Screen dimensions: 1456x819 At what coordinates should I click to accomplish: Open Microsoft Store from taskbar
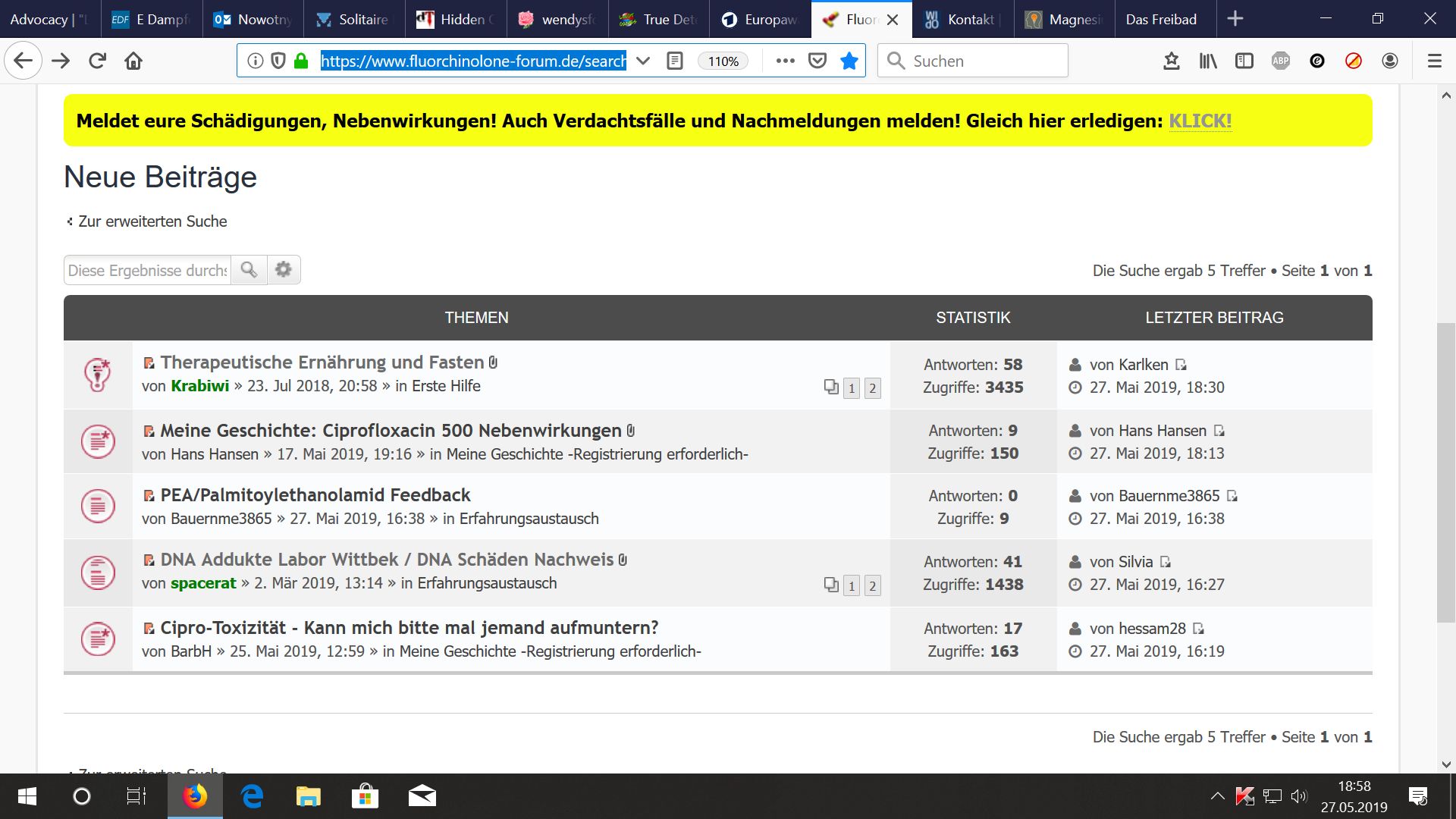coord(365,796)
